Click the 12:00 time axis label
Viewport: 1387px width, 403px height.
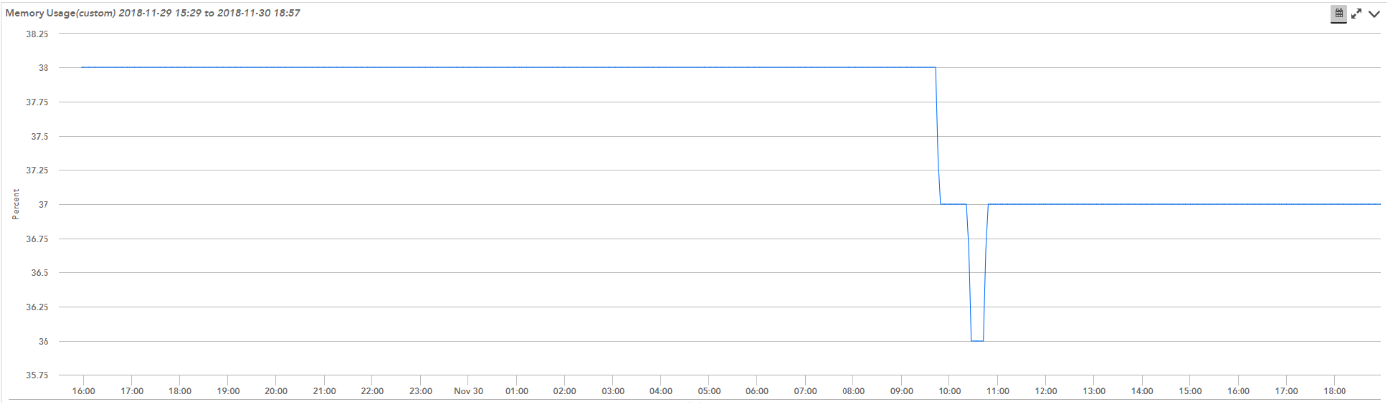click(x=1046, y=391)
